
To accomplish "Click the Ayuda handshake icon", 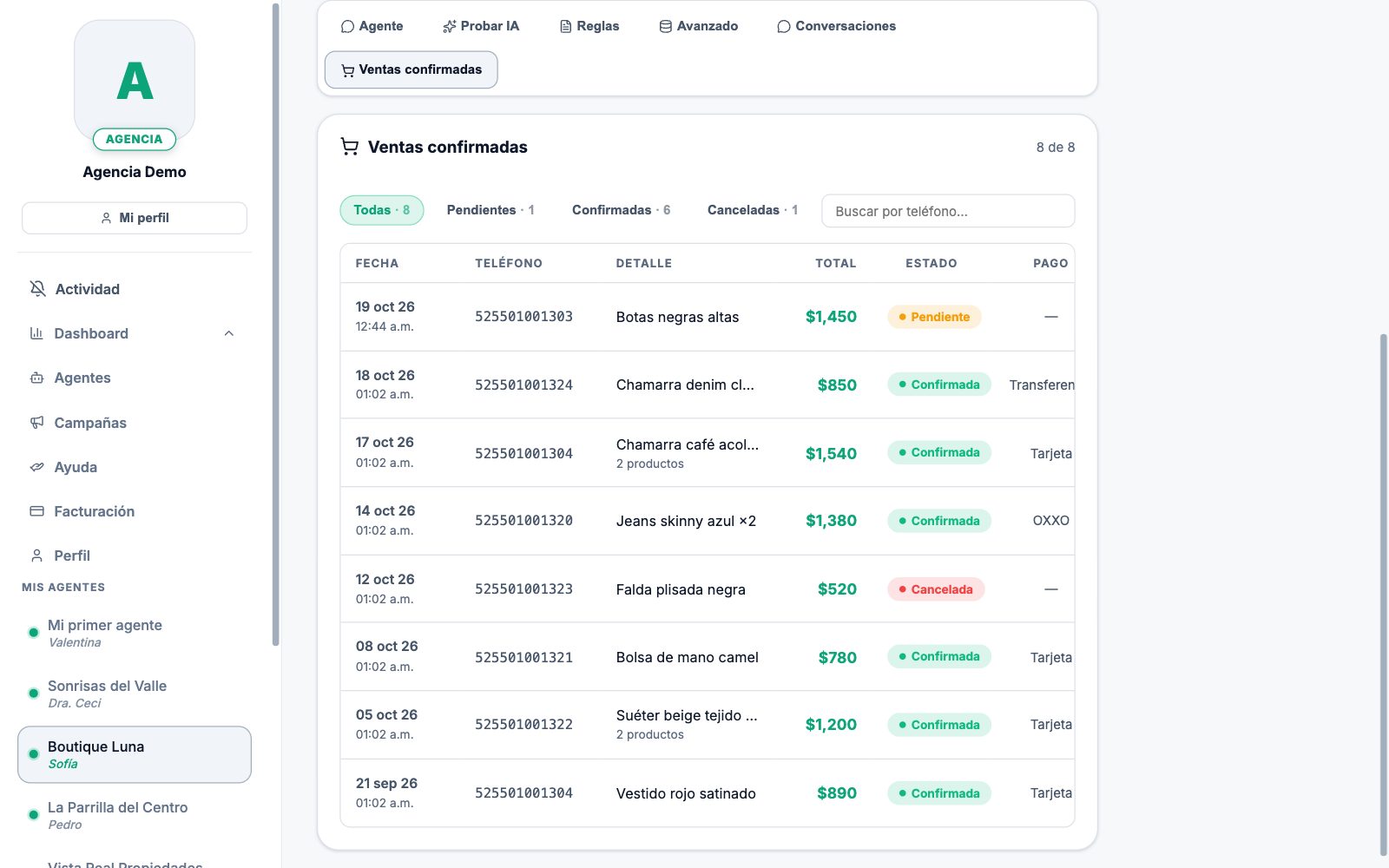I will (x=36, y=467).
